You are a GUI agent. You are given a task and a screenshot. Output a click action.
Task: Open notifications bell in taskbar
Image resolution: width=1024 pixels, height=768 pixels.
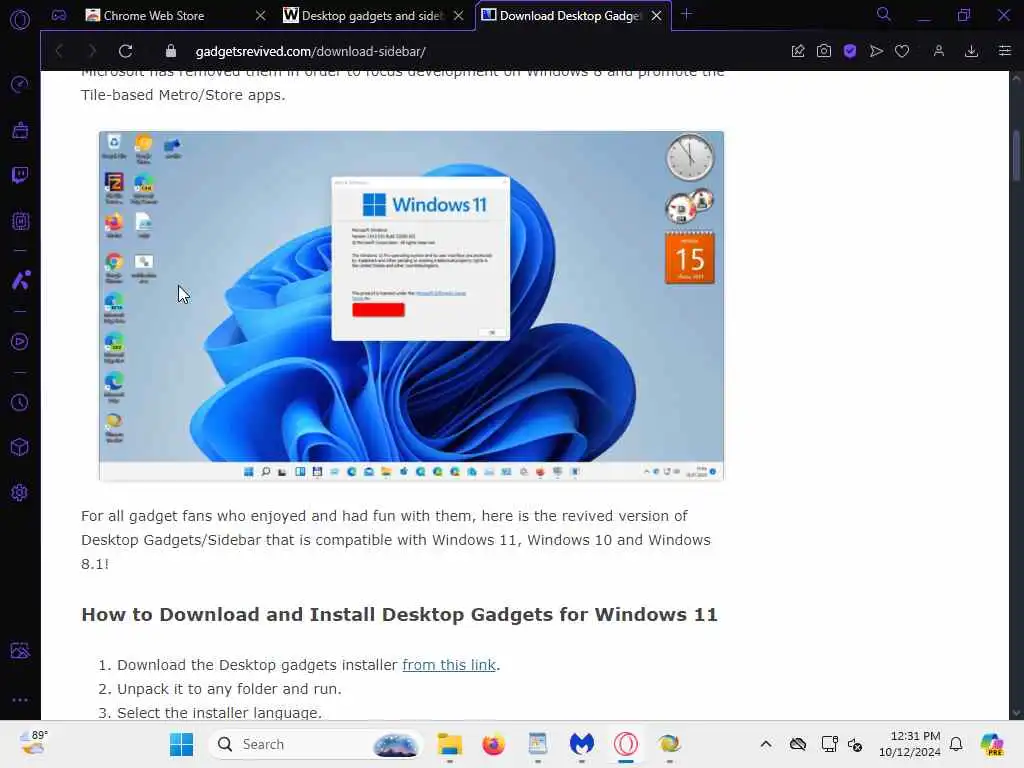956,744
